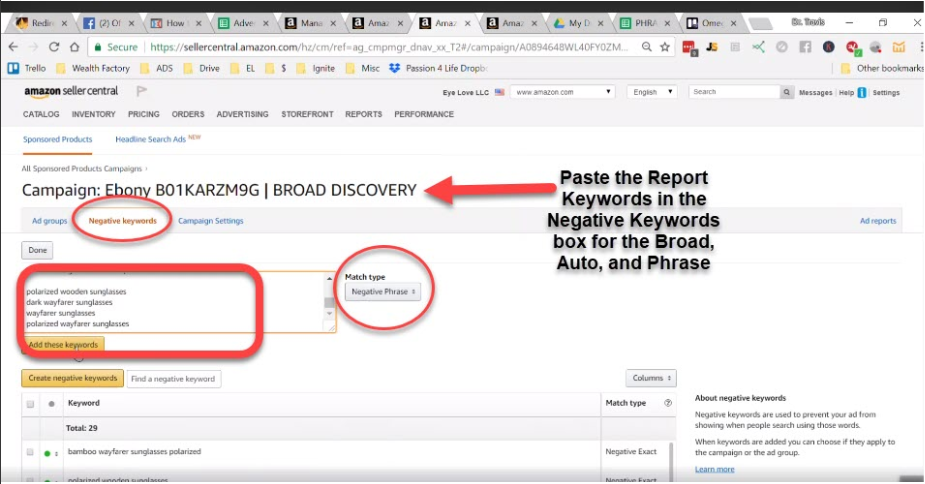Click the Facebook extension icon in toolbar
925x484 pixels.
pos(805,47)
